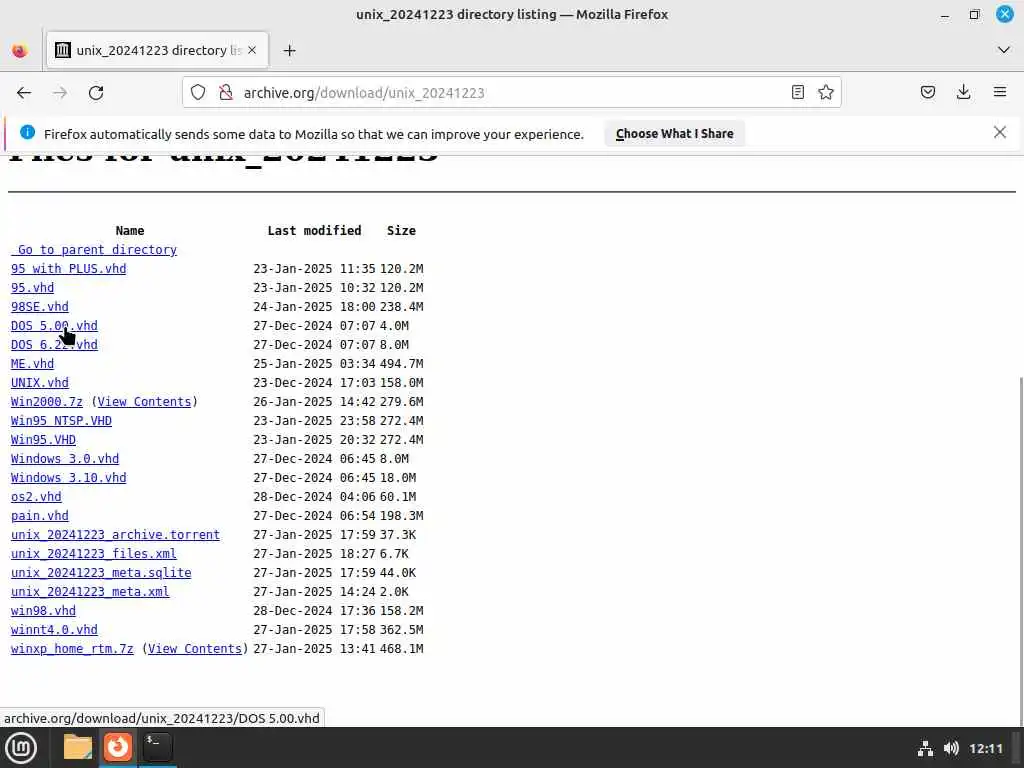Image resolution: width=1024 pixels, height=768 pixels.
Task: Expand the list all tabs chevron
Action: 1004,50
